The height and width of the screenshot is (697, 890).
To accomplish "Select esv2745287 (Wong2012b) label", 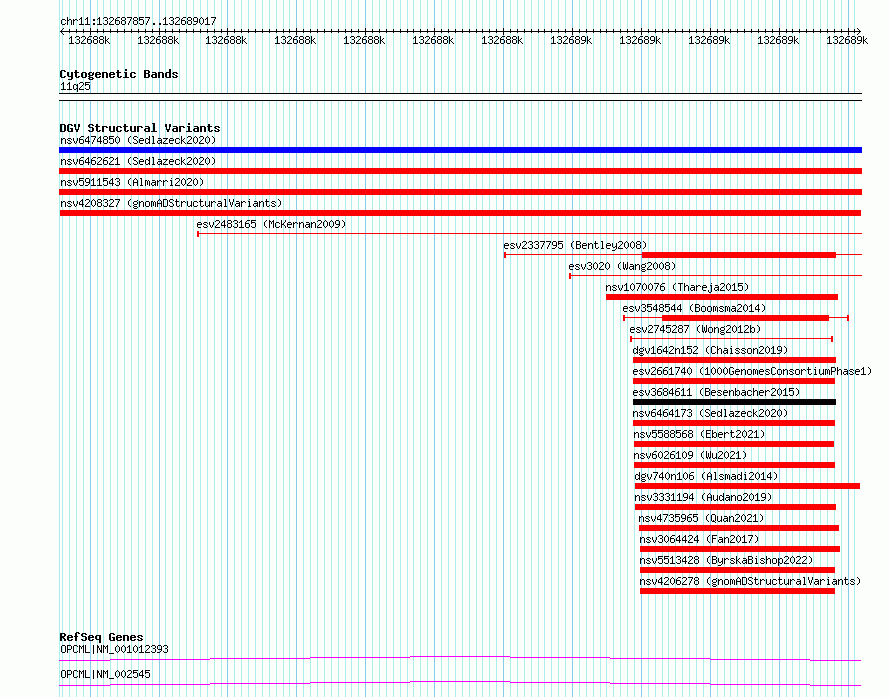I will (695, 329).
